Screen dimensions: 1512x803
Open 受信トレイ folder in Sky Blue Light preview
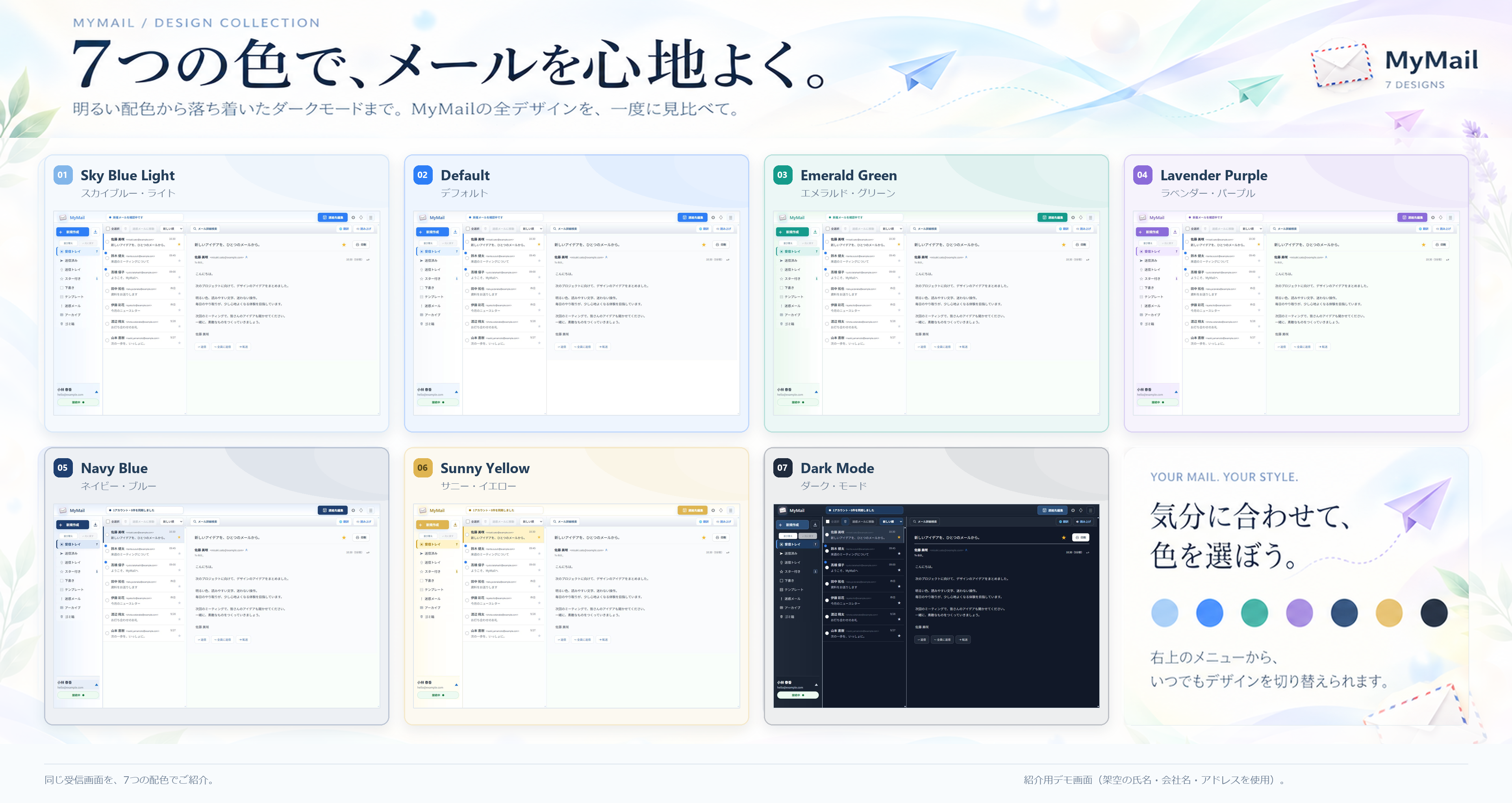[78, 251]
